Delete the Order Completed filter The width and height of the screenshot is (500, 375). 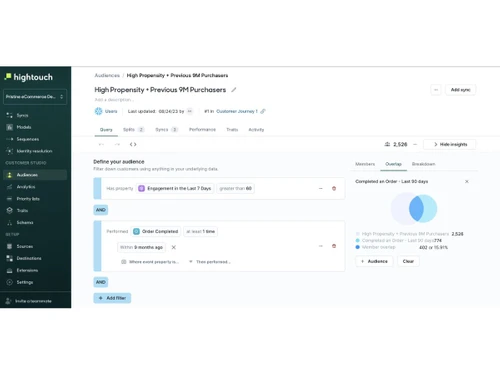[x=334, y=246]
